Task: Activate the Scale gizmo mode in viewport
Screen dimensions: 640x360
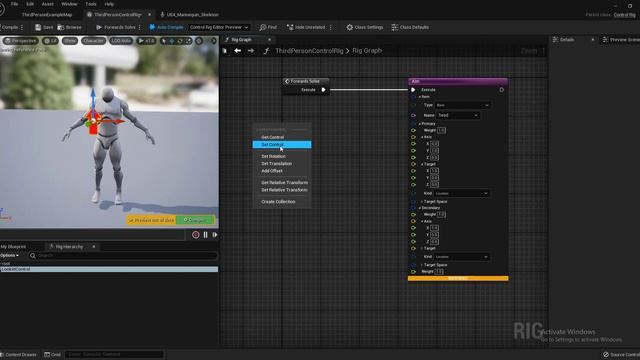Action: click(x=188, y=41)
